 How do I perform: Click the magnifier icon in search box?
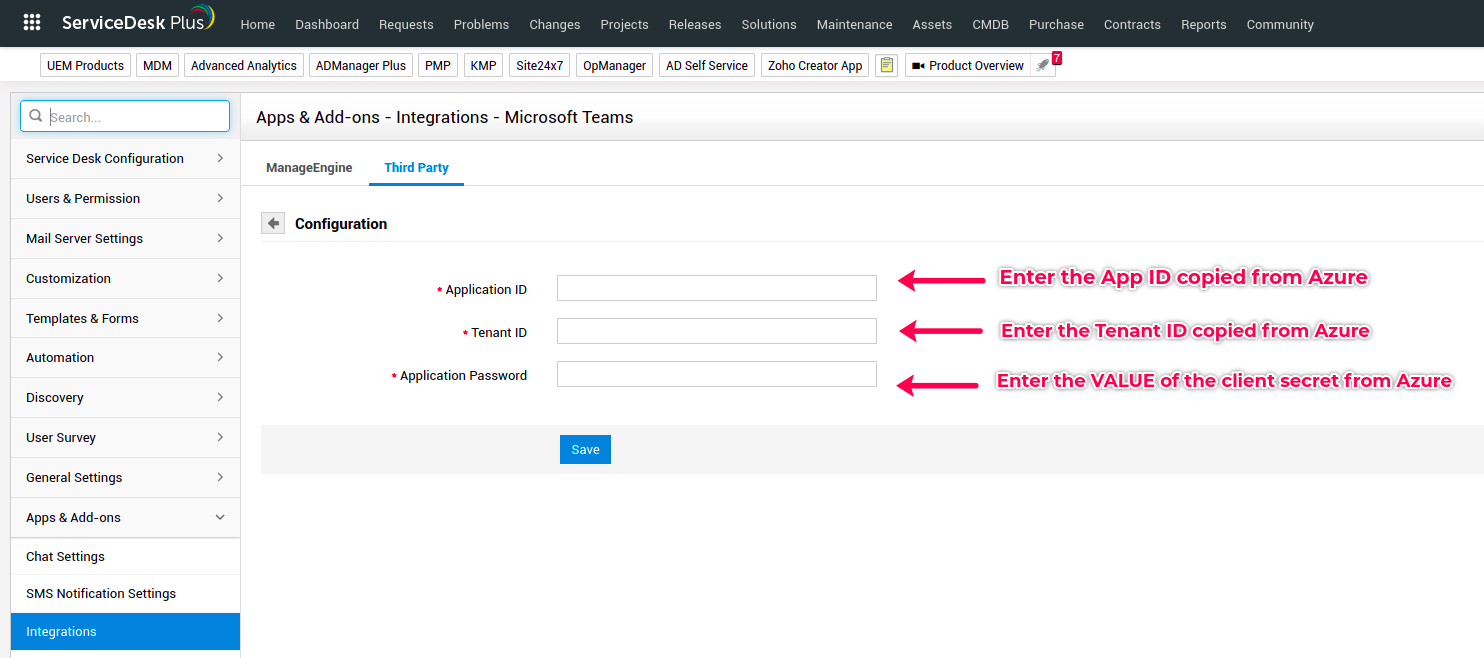[36, 116]
